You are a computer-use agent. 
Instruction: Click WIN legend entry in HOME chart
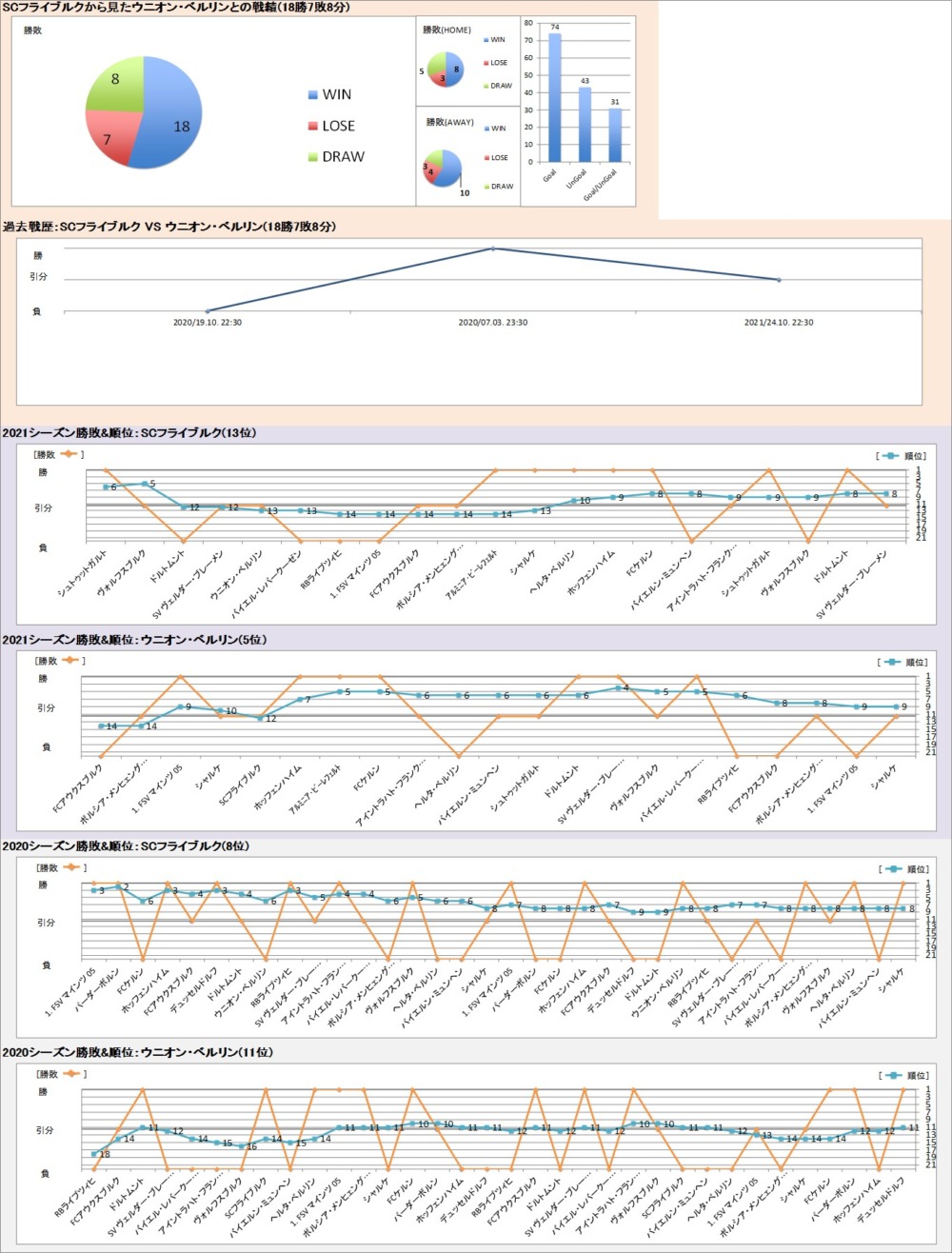click(495, 40)
